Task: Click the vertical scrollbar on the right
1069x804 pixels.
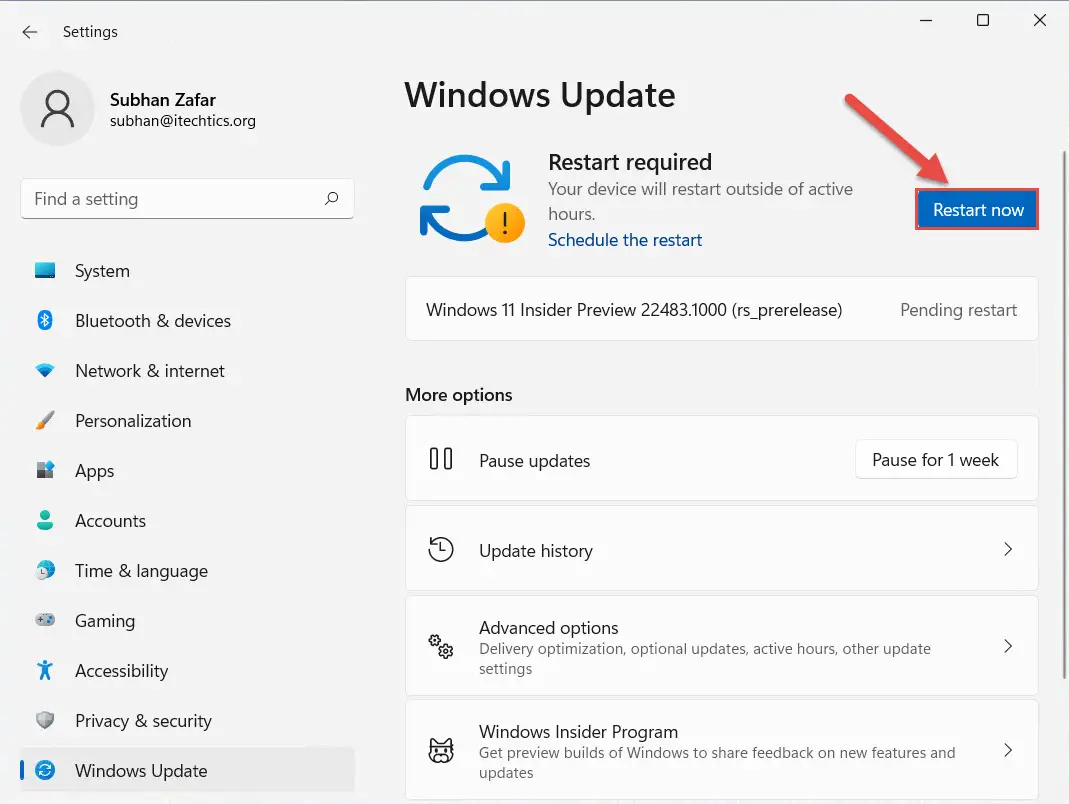Action: coord(1064,415)
